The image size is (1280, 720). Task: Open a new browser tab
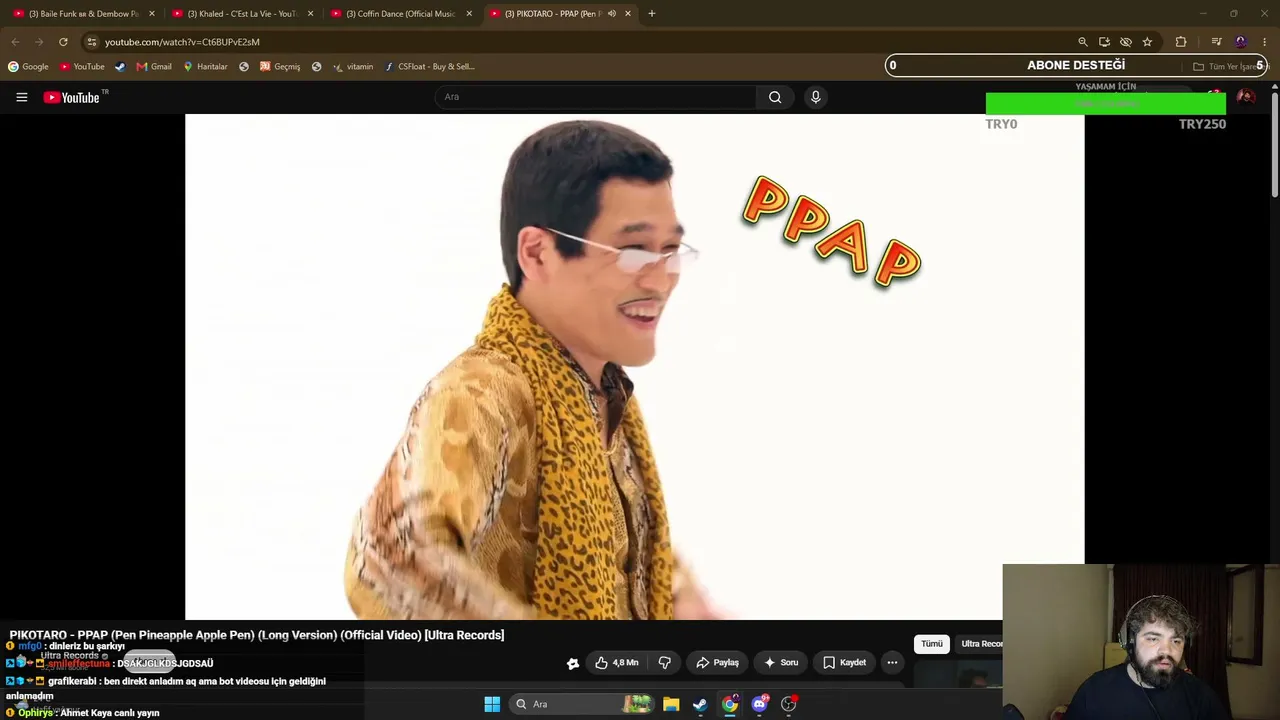click(x=652, y=14)
